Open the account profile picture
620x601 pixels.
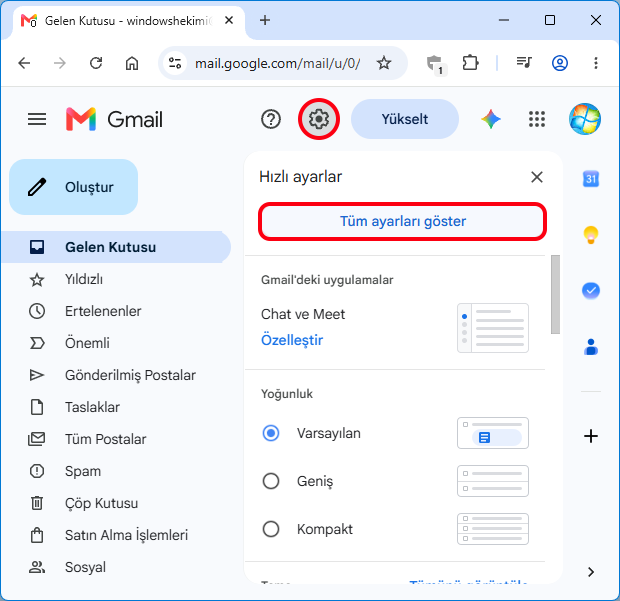click(584, 119)
